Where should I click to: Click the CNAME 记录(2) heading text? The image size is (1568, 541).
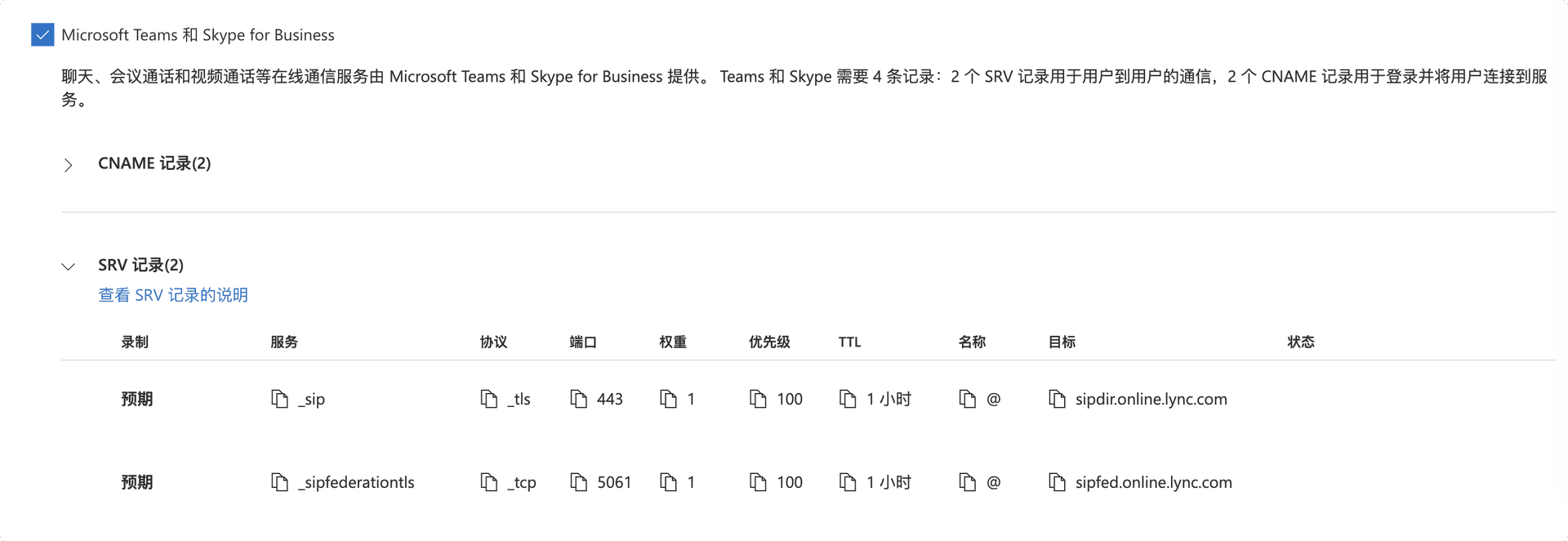[x=154, y=163]
